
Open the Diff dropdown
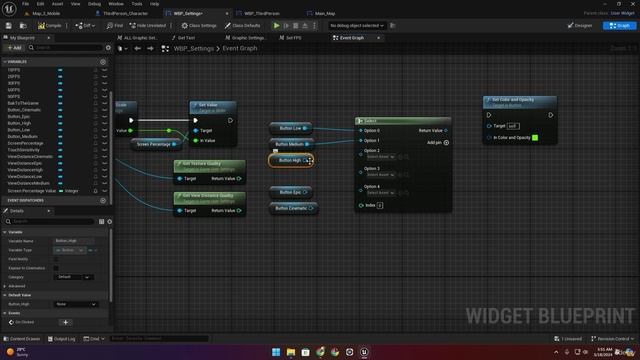tap(85, 26)
